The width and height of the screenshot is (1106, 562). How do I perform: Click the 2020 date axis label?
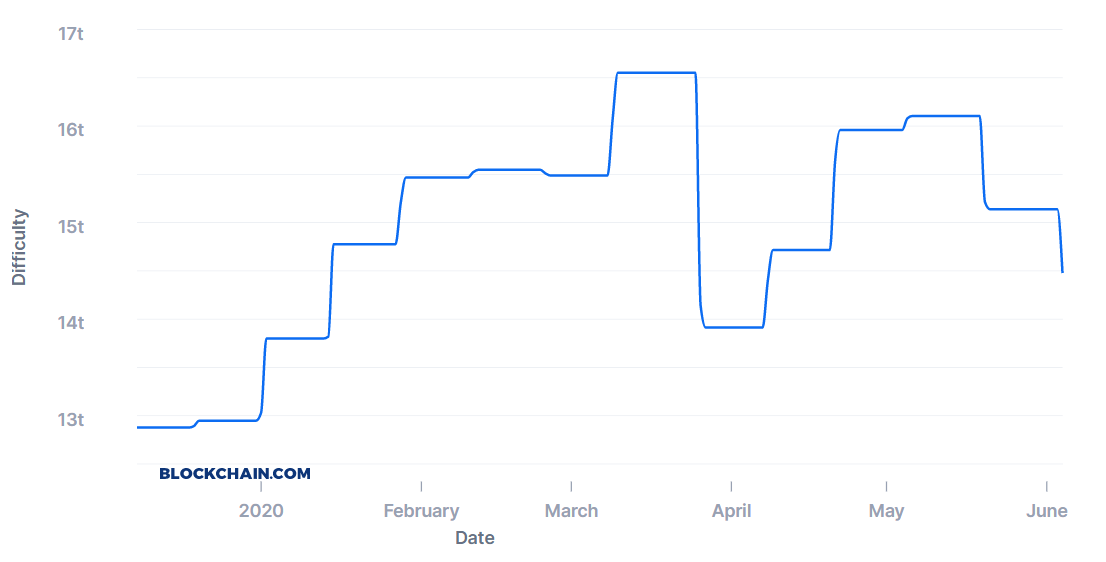[x=261, y=511]
